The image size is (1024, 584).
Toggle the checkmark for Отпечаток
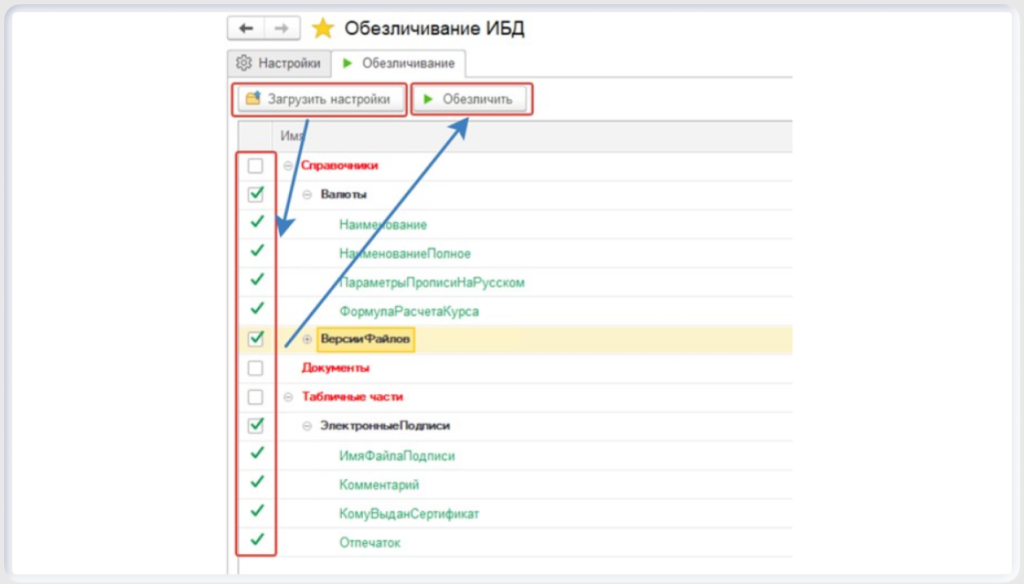256,541
